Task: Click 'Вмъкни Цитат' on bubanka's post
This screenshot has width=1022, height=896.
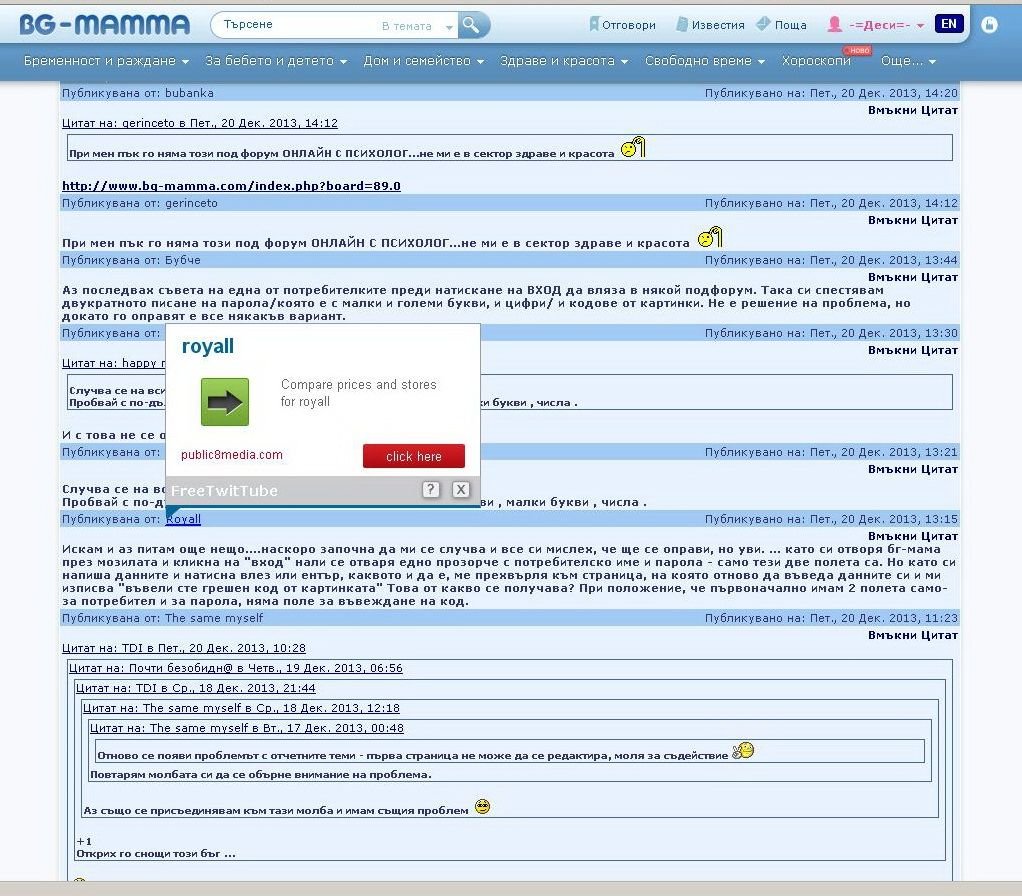Action: click(x=912, y=110)
